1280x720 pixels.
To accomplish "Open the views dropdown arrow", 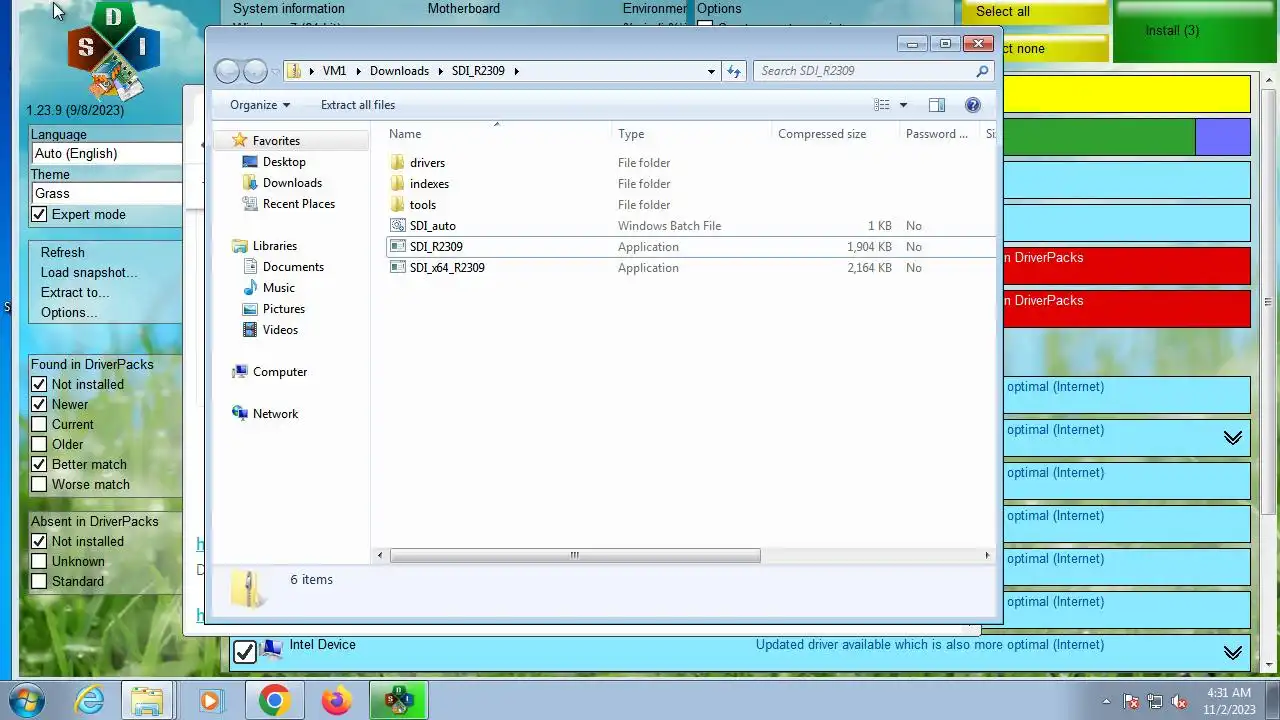I will coord(903,105).
